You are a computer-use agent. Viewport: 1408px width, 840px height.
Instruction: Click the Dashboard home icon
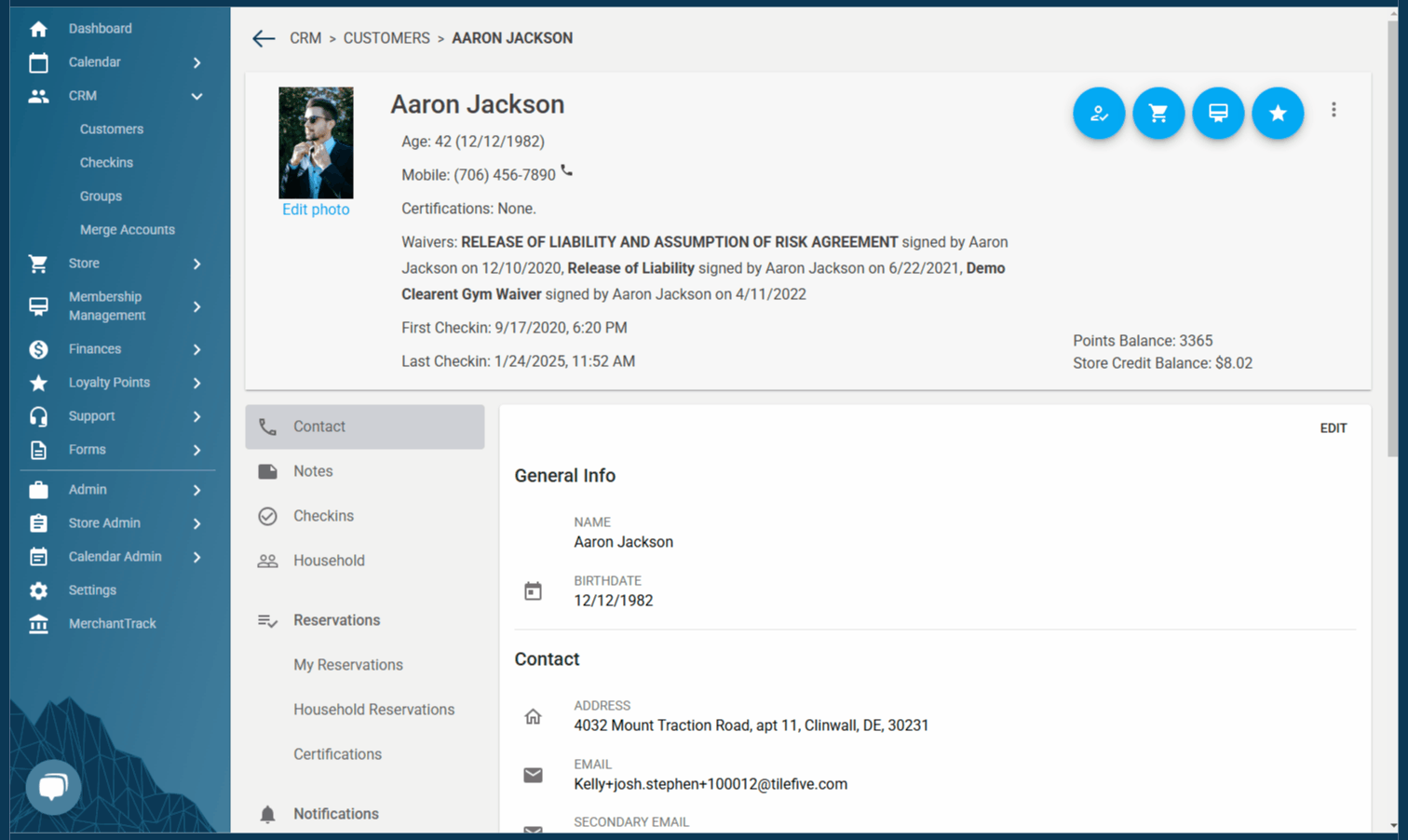pyautogui.click(x=38, y=29)
